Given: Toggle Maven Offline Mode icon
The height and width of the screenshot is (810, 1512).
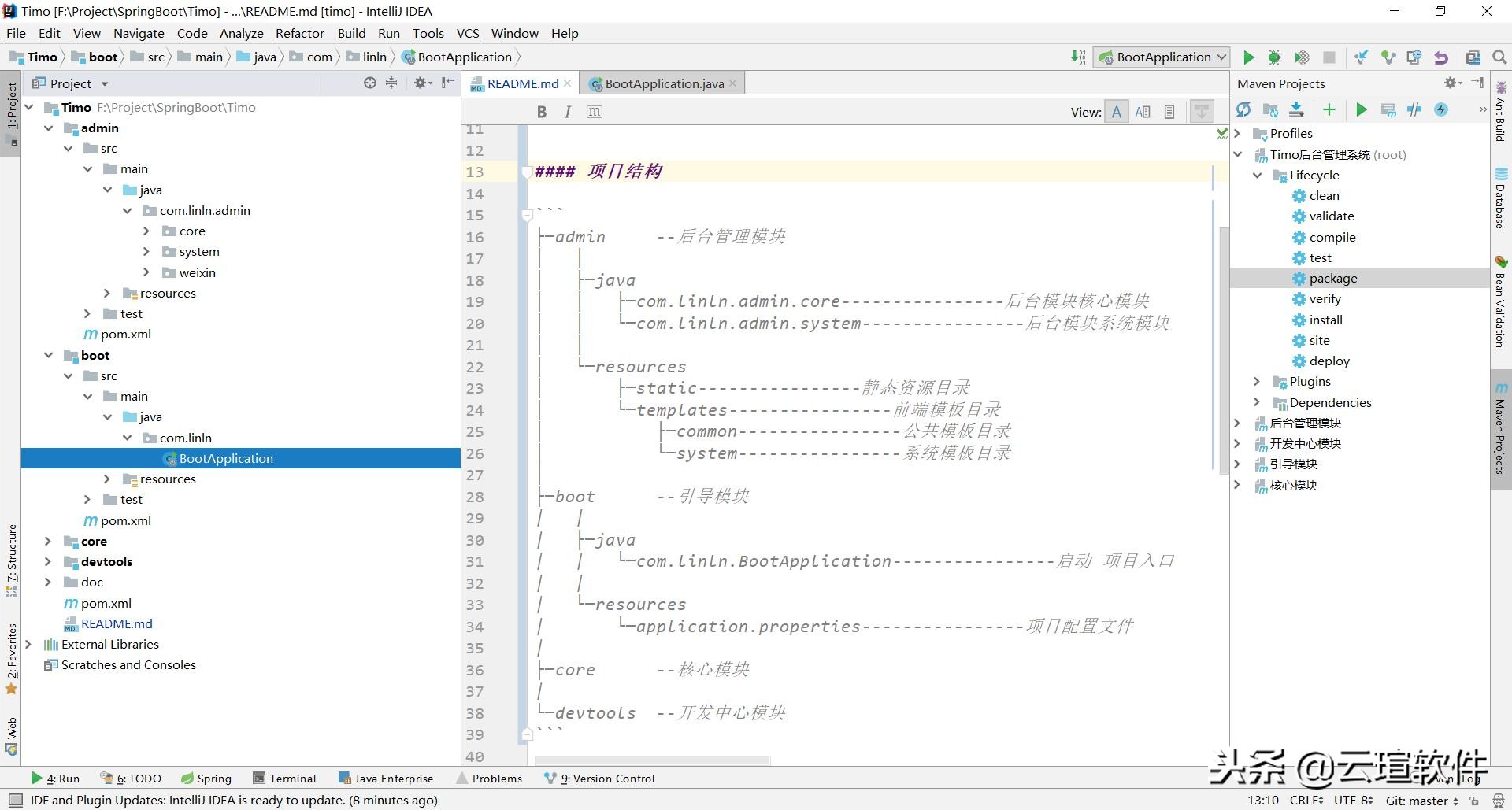Looking at the screenshot, I should (x=1414, y=110).
